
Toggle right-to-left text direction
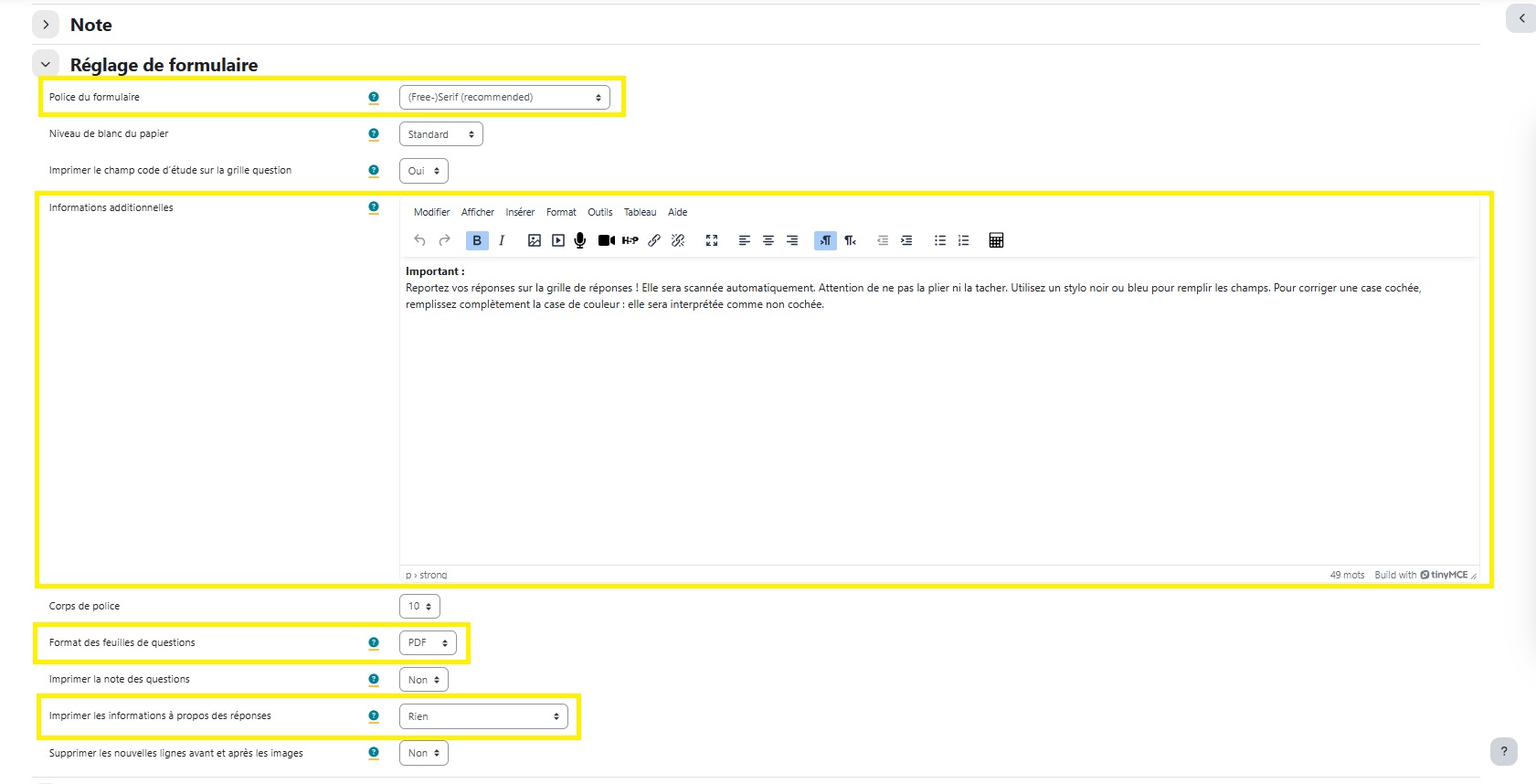pos(851,240)
